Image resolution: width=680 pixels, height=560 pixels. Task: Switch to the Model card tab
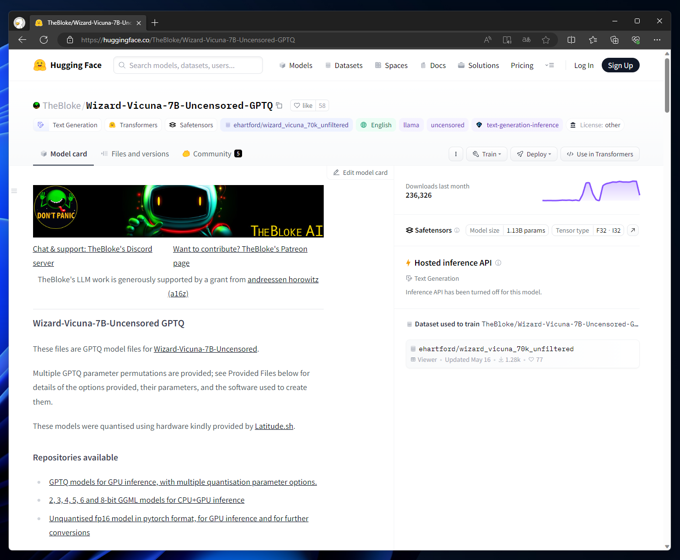click(x=63, y=154)
